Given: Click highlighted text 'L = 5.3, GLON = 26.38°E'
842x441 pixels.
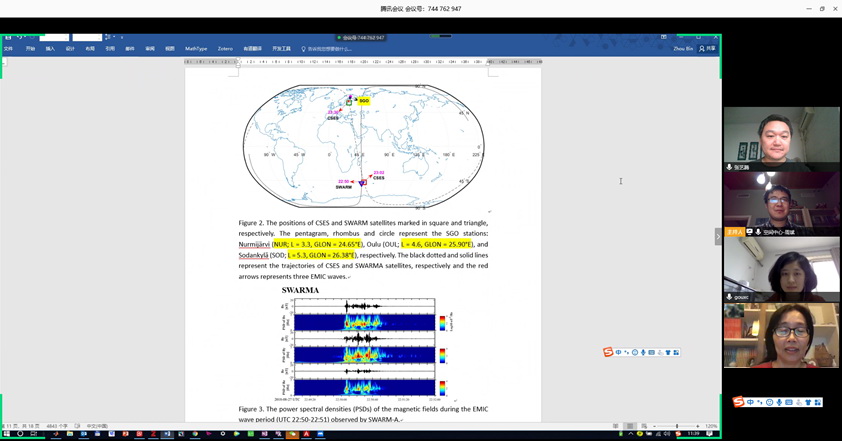Looking at the screenshot, I should coord(322,255).
